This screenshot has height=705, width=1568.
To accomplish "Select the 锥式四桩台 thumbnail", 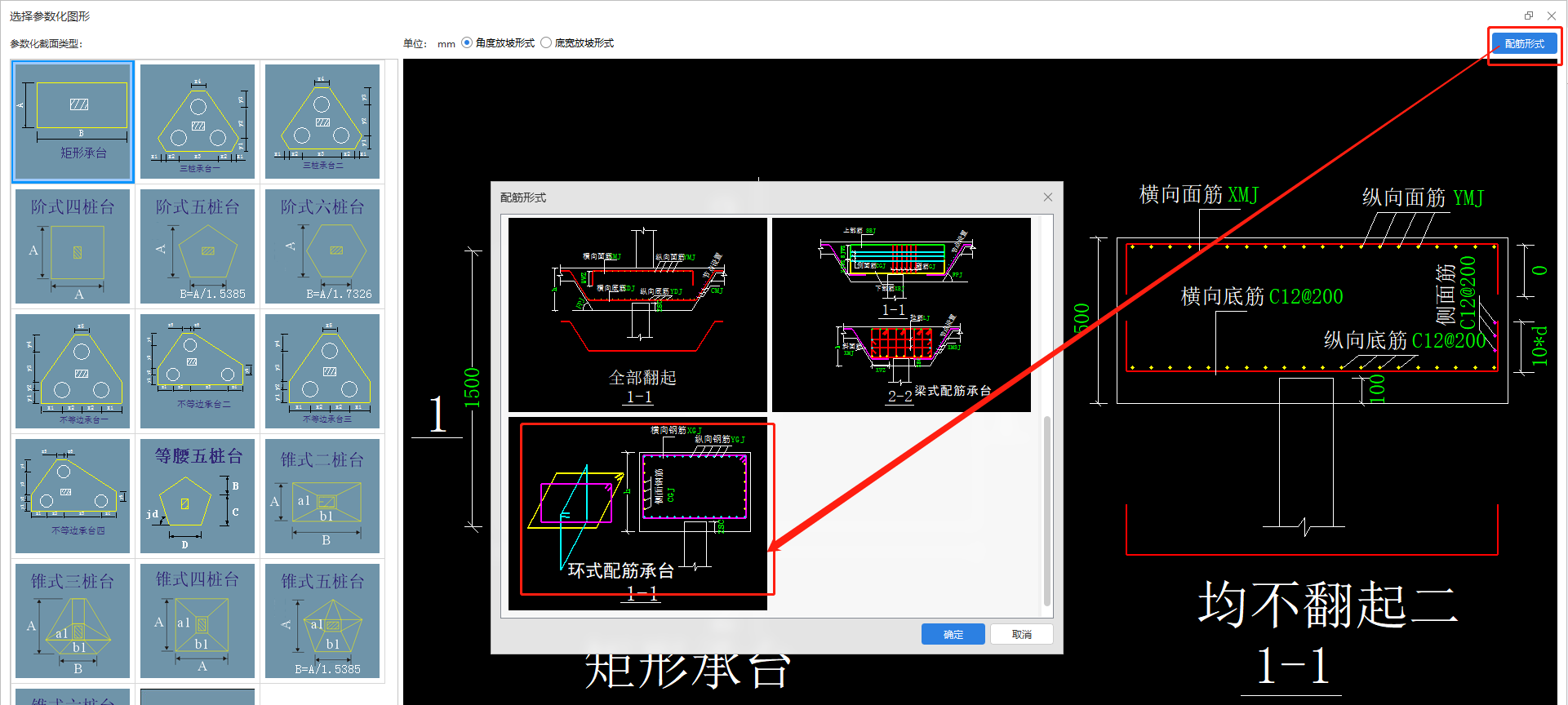I will tap(198, 621).
